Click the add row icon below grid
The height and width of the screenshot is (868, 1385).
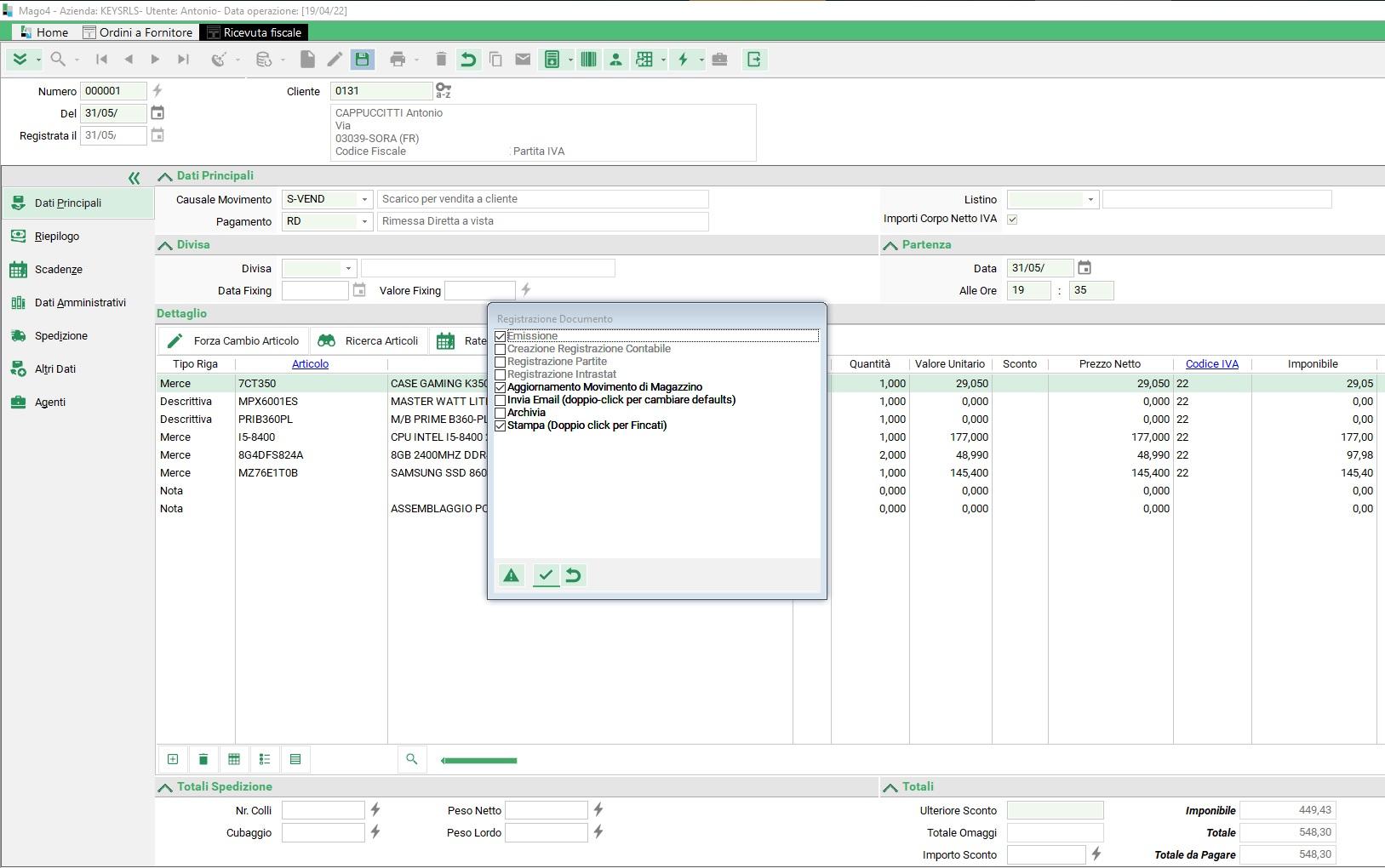coord(173,759)
